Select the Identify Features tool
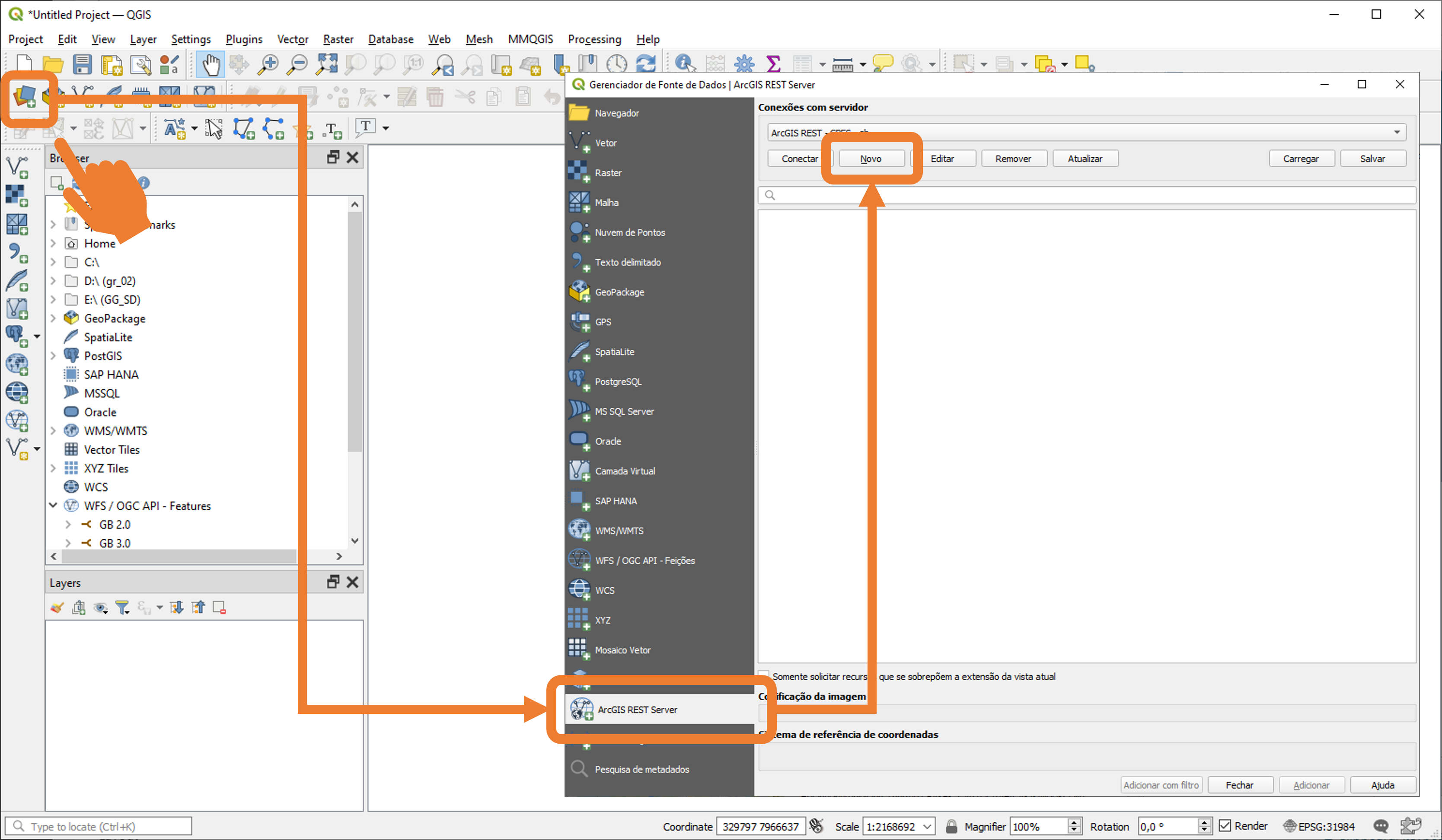The height and width of the screenshot is (840, 1442). click(x=685, y=64)
